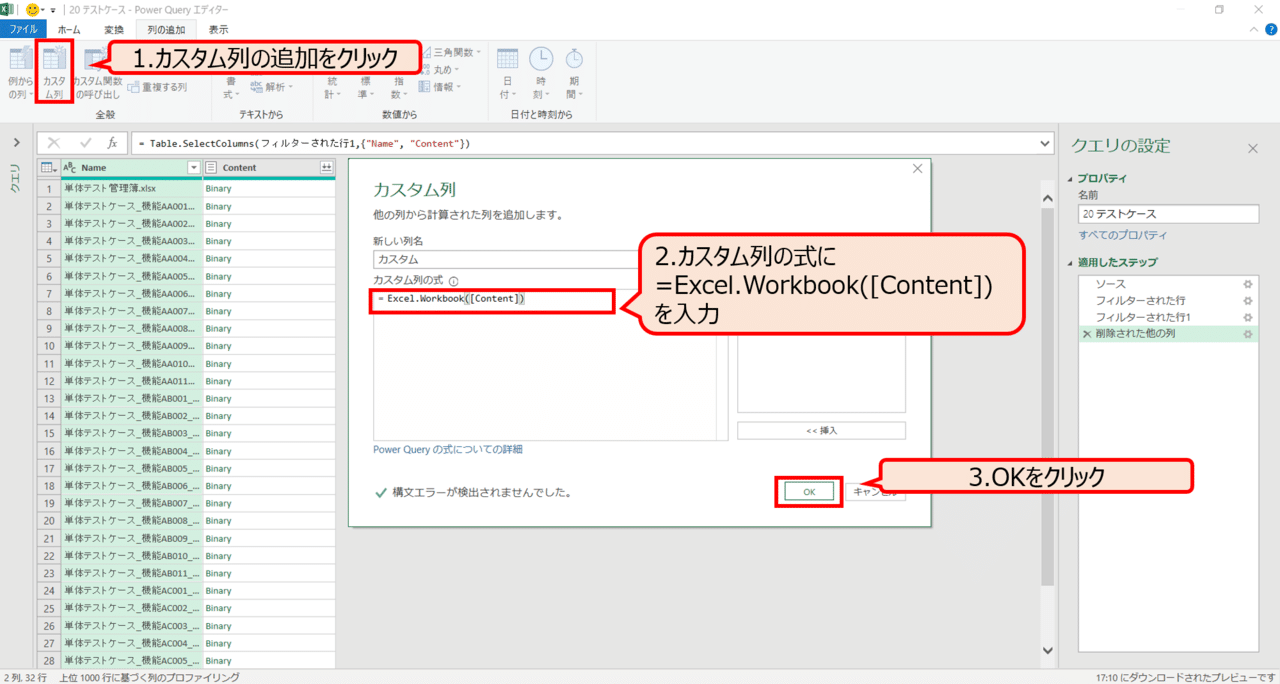Click the gear icon for フィルターされた行 step

click(x=1247, y=300)
